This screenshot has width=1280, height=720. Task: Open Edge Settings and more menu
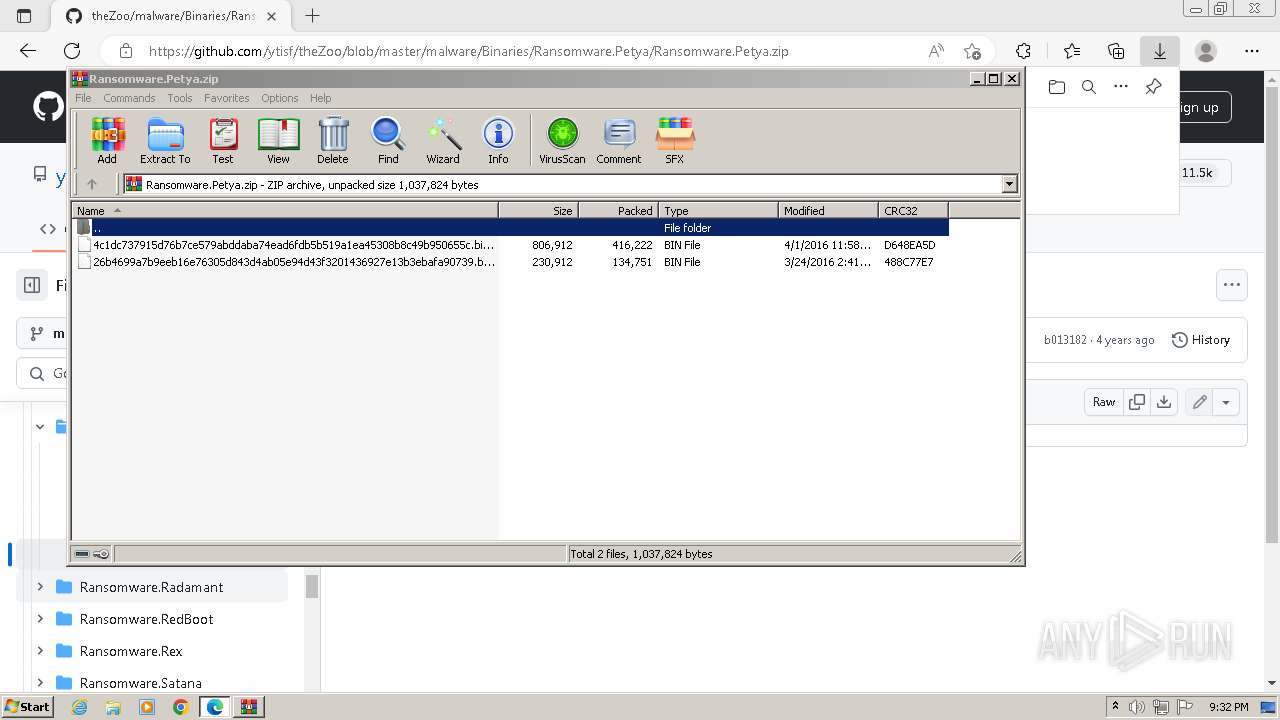click(1252, 51)
